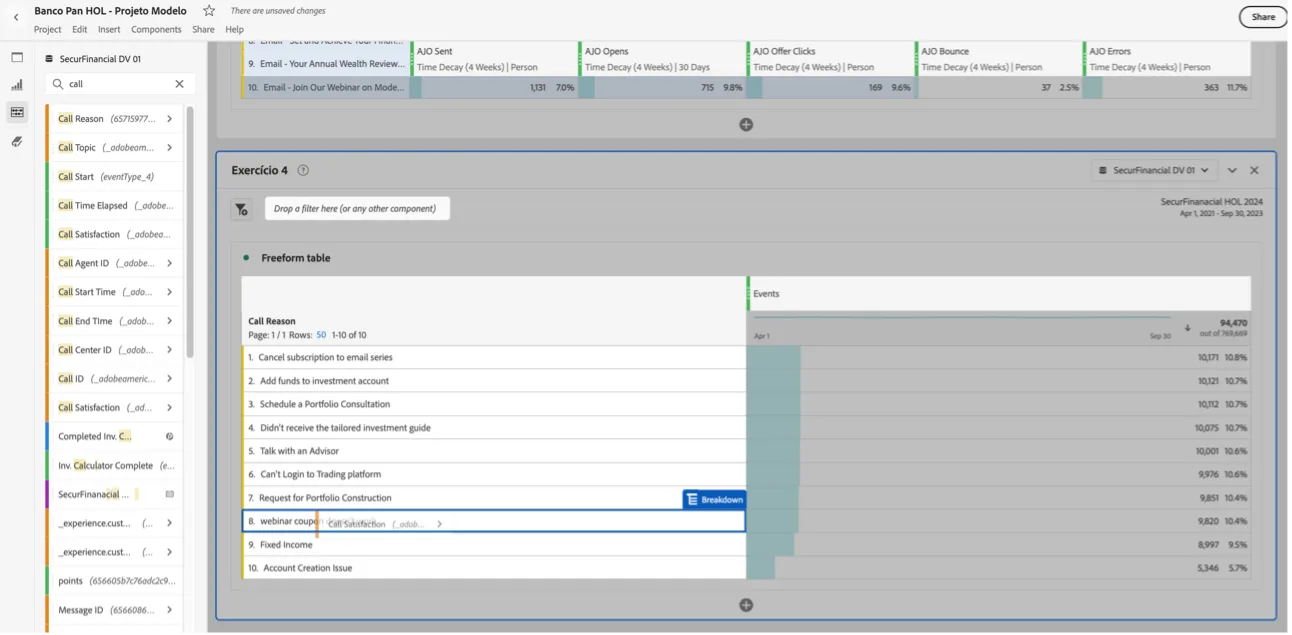Click the sort arrow in Events column
The image size is (1292, 635).
tap(1187, 328)
